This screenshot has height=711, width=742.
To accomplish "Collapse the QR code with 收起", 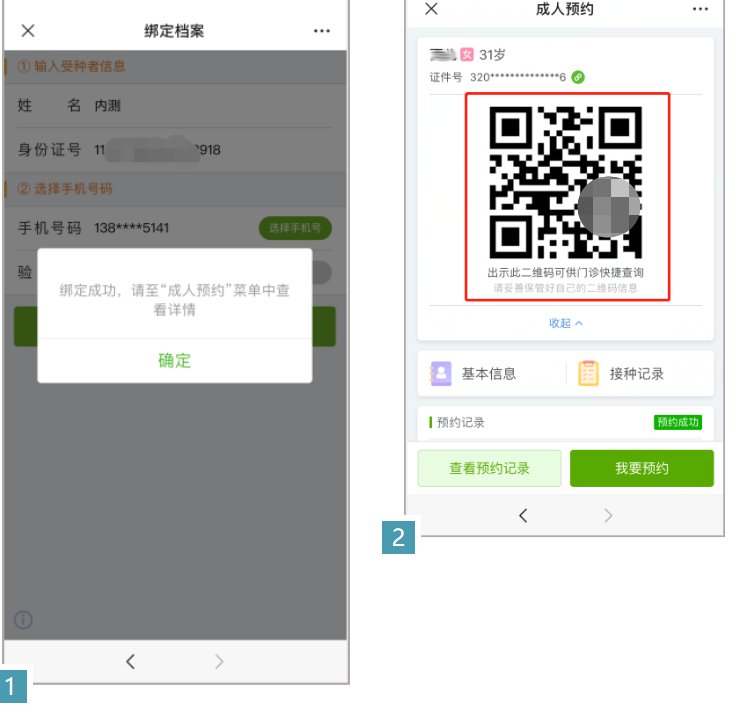I will (x=566, y=323).
